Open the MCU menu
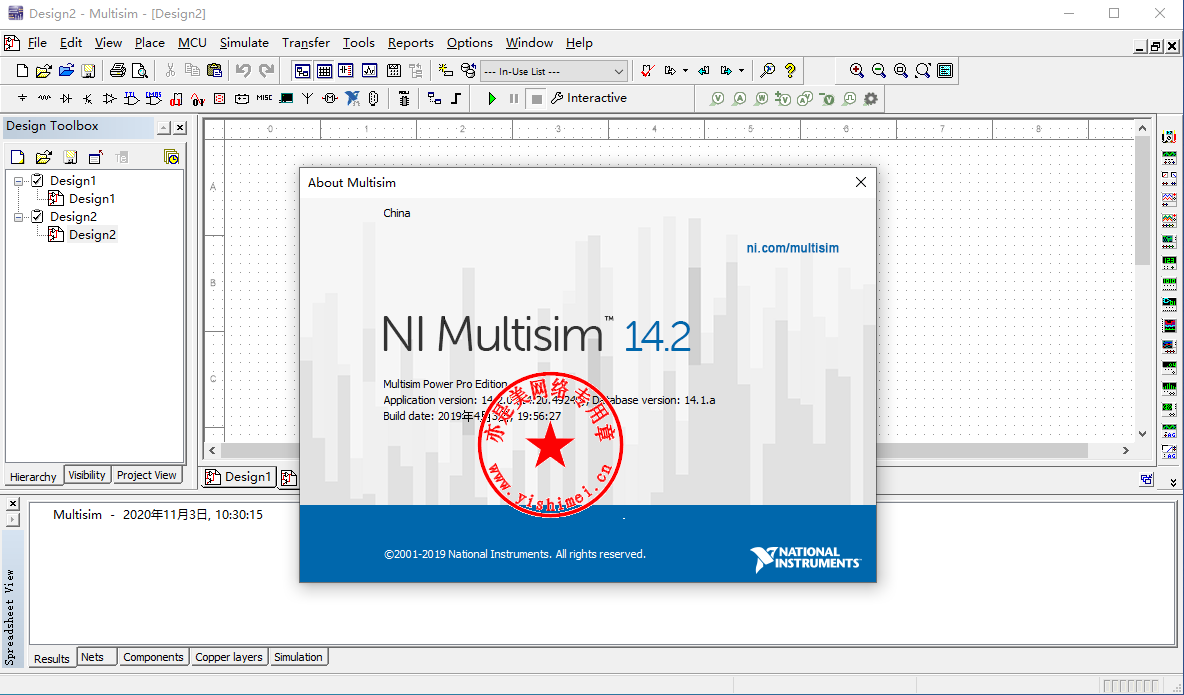Screen dimensions: 1184x695 (193, 43)
